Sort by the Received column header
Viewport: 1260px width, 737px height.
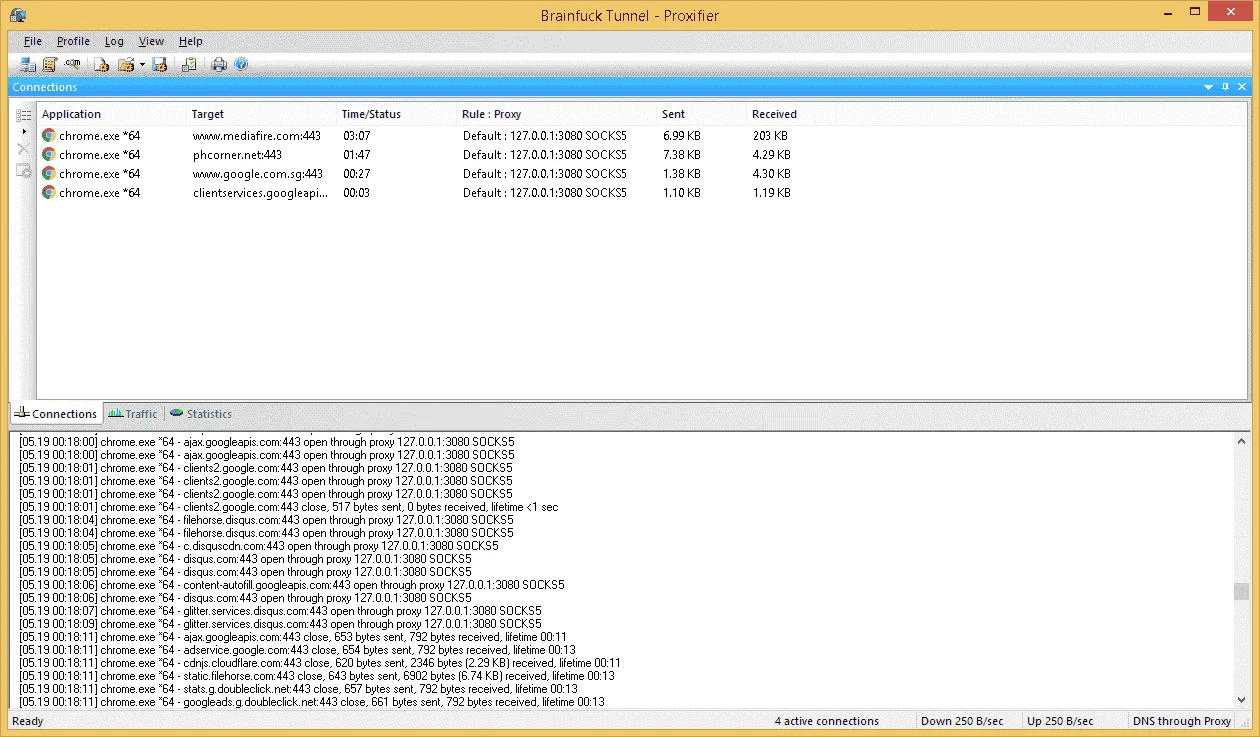pos(791,114)
